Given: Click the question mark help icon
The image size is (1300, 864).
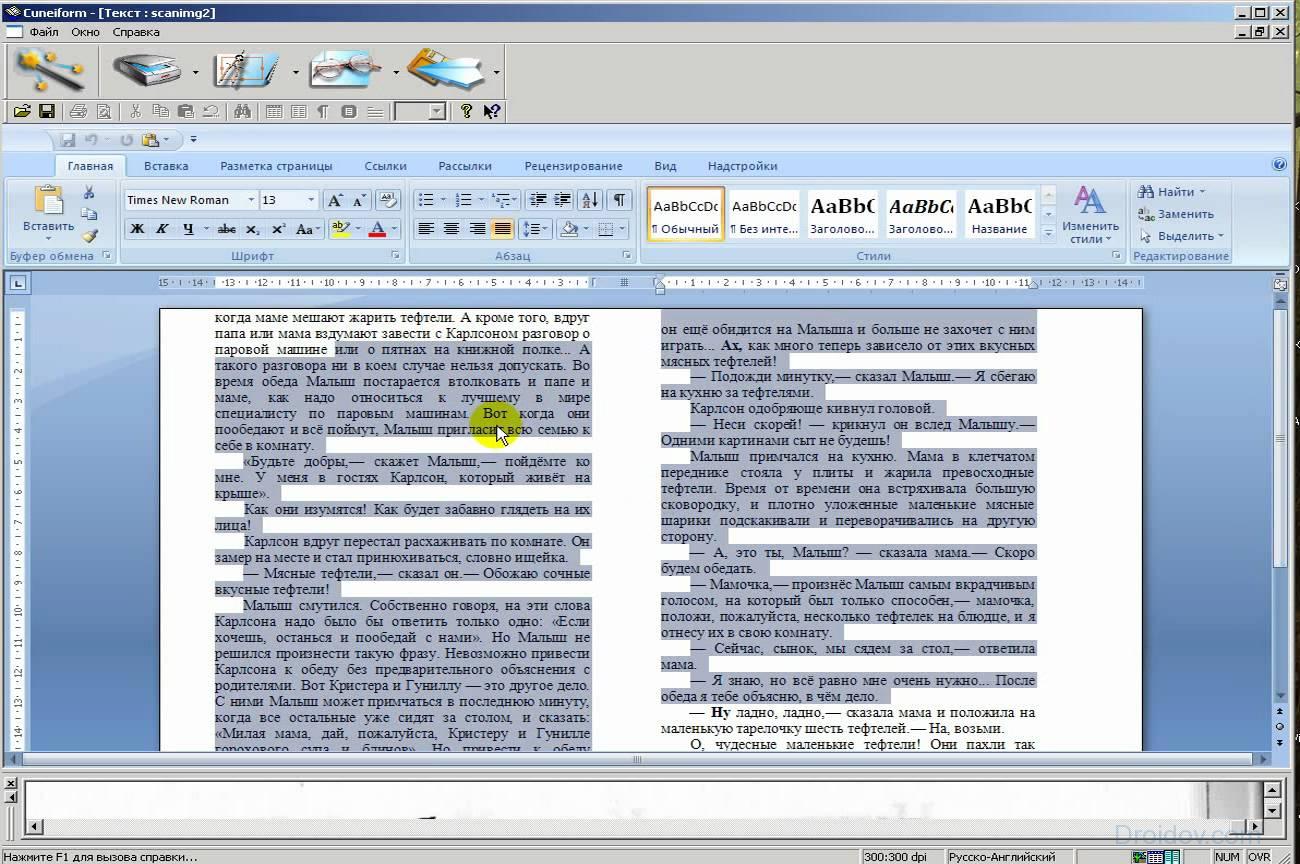Looking at the screenshot, I should tap(466, 112).
